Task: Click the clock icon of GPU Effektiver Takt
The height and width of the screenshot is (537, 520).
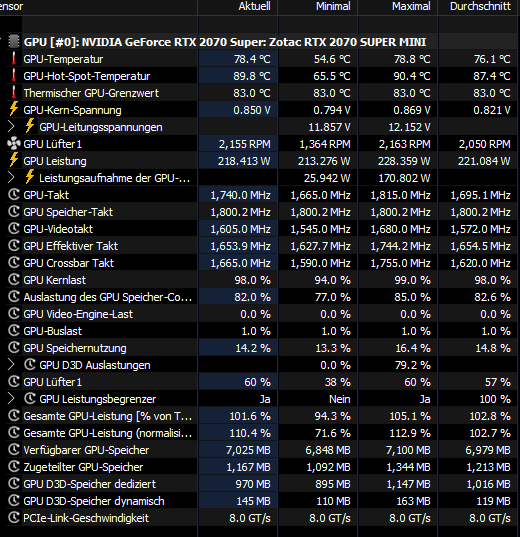Action: 14,246
